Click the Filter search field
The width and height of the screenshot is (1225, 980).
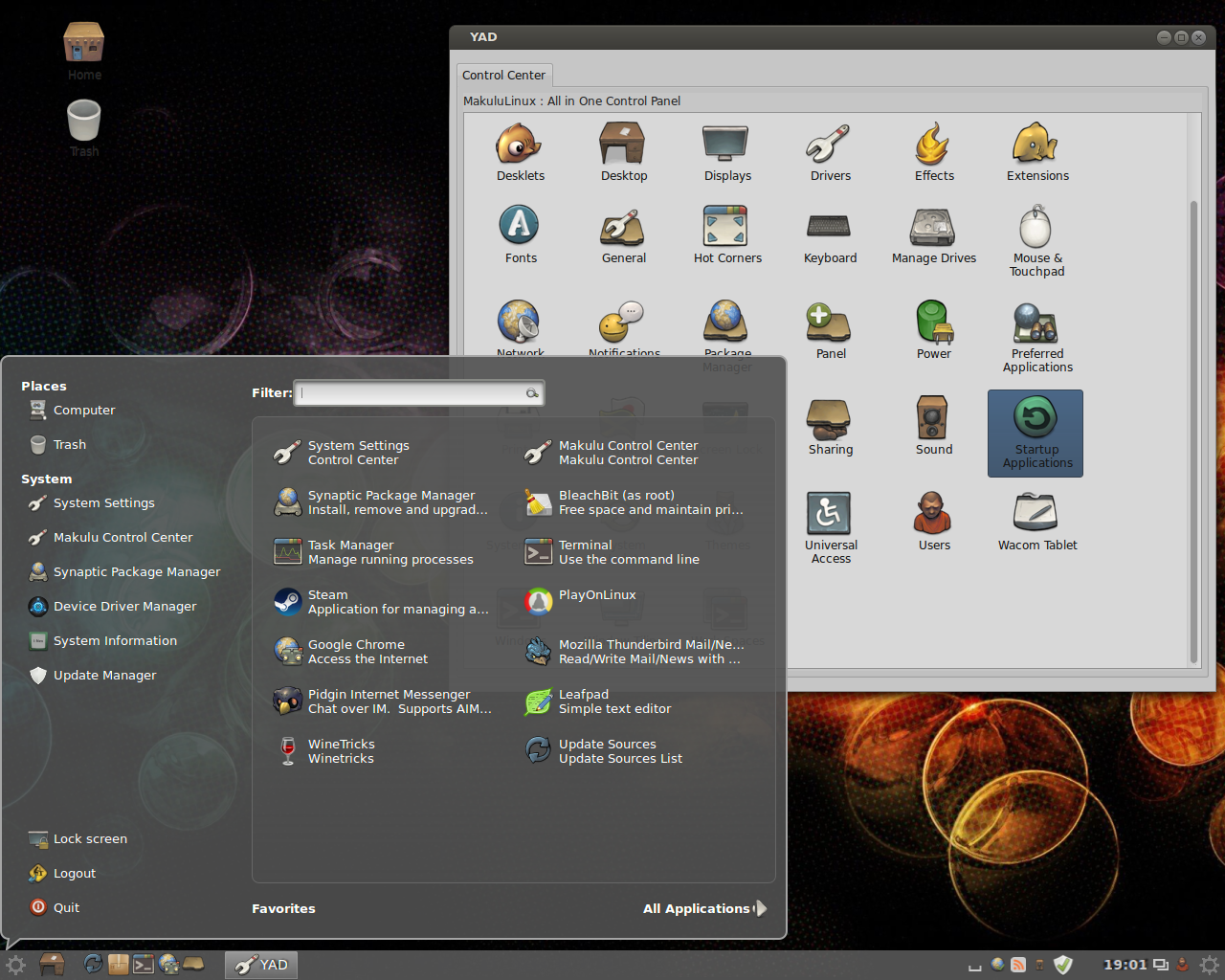click(x=419, y=393)
